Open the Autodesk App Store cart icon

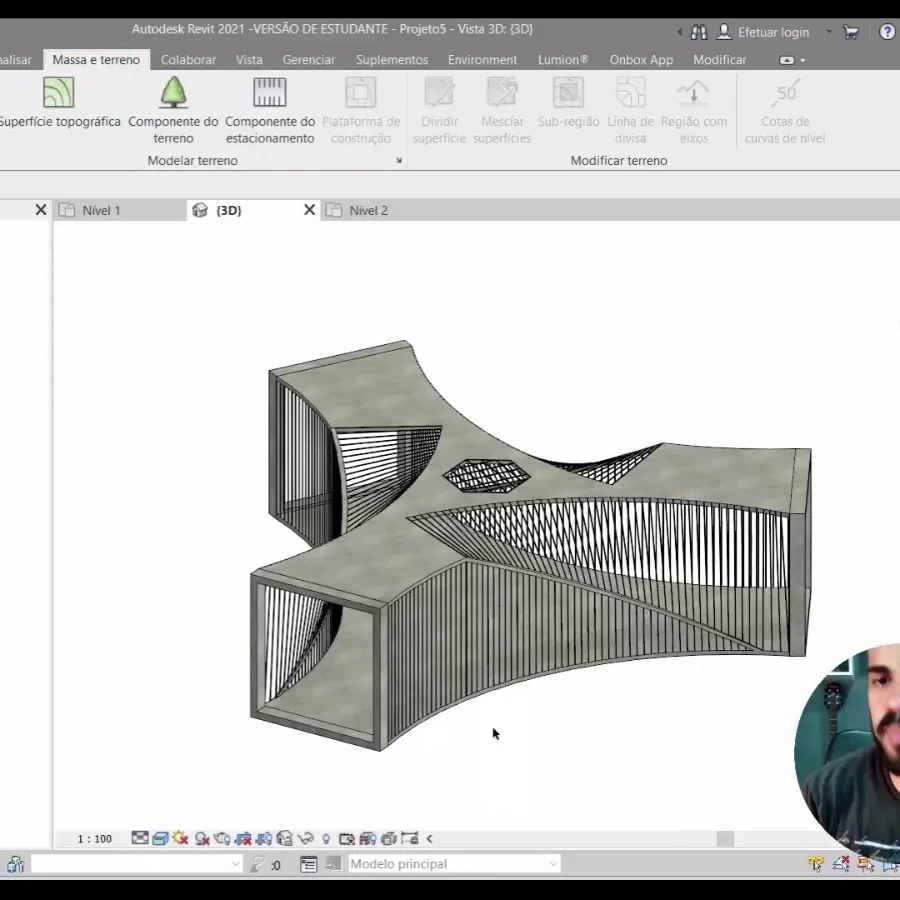851,32
